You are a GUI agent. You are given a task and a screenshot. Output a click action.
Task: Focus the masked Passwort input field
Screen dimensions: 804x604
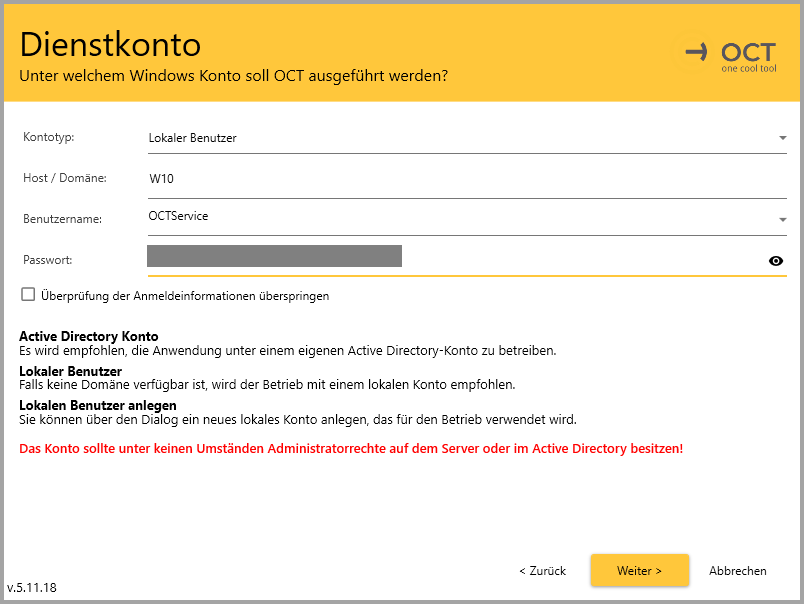click(450, 258)
